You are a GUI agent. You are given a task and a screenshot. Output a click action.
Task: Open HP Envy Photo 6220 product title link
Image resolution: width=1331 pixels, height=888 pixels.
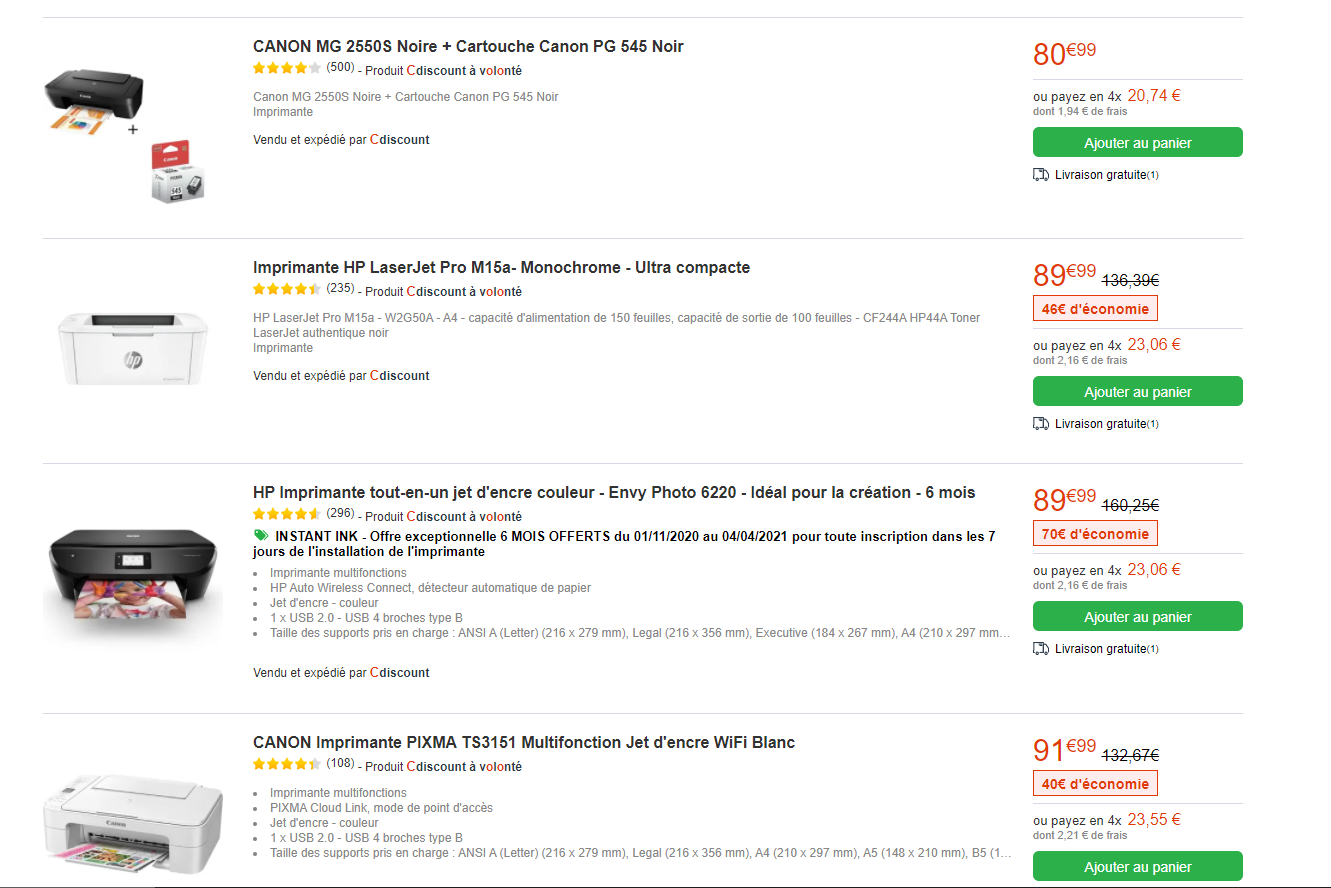pos(614,492)
